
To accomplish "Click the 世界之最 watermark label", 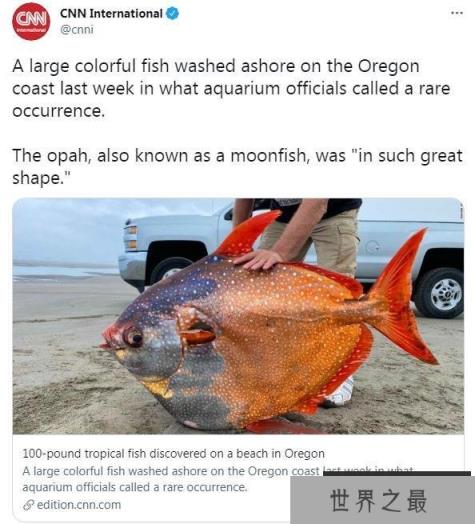I will click(378, 501).
